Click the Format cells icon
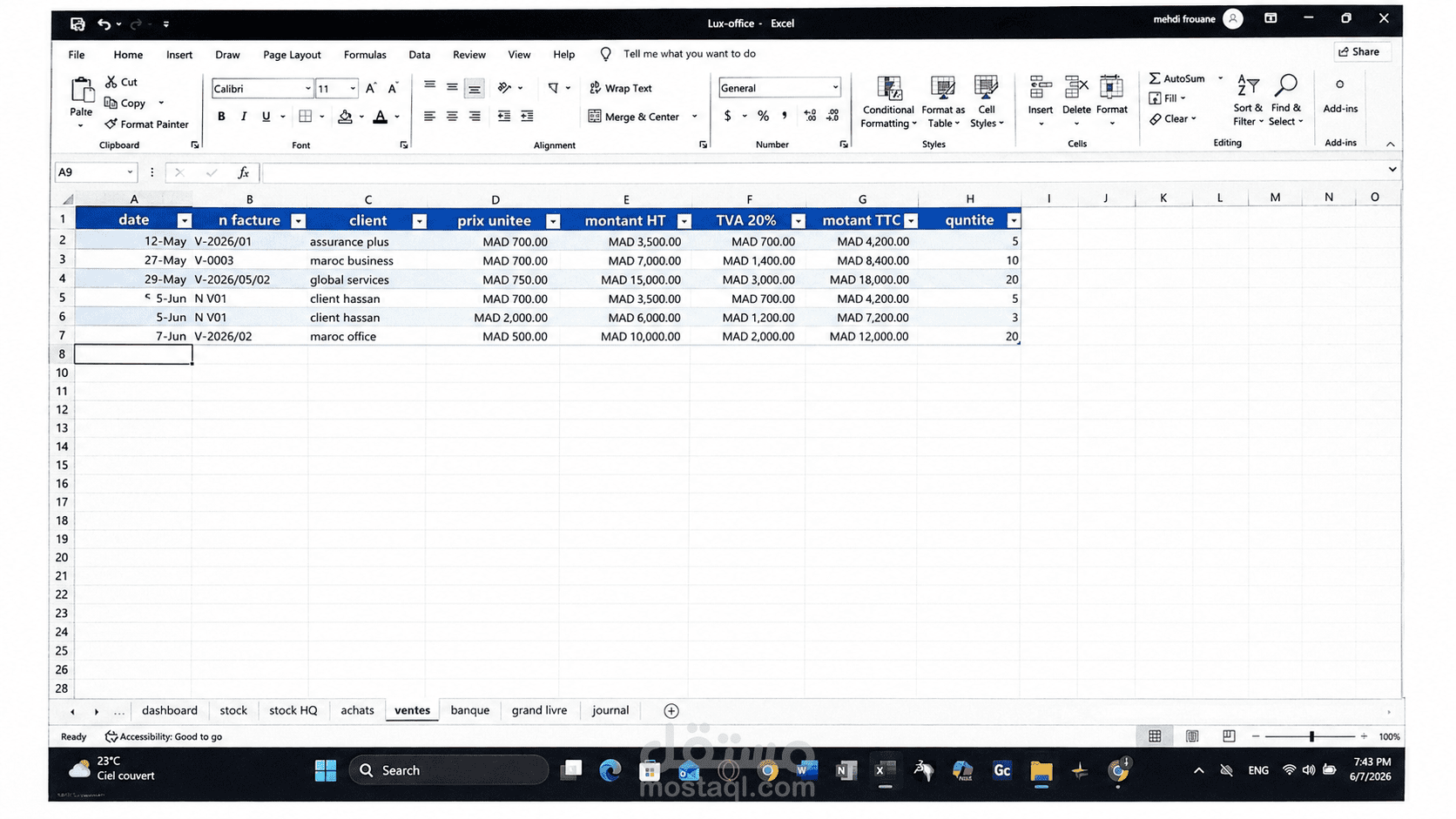Viewport: 1456px width, 819px height. pos(1112,87)
